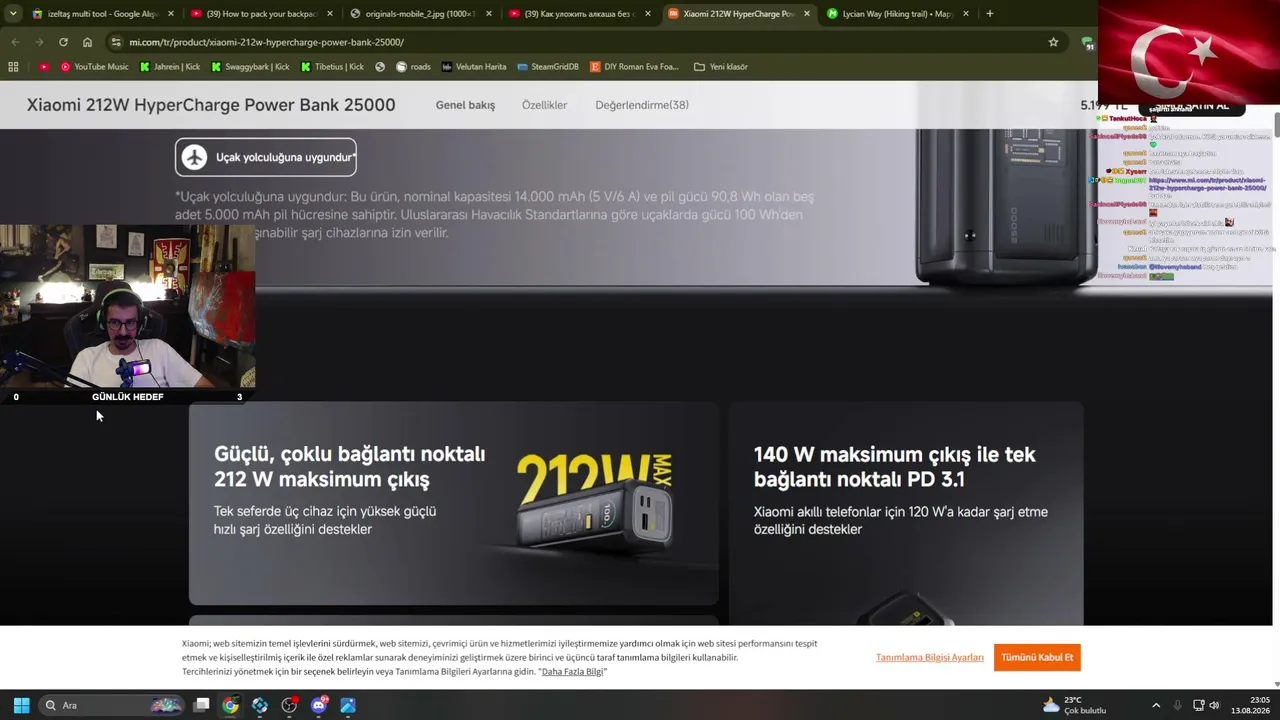The width and height of the screenshot is (1280, 720).
Task: Select the Özellikler section tab
Action: pos(544,105)
